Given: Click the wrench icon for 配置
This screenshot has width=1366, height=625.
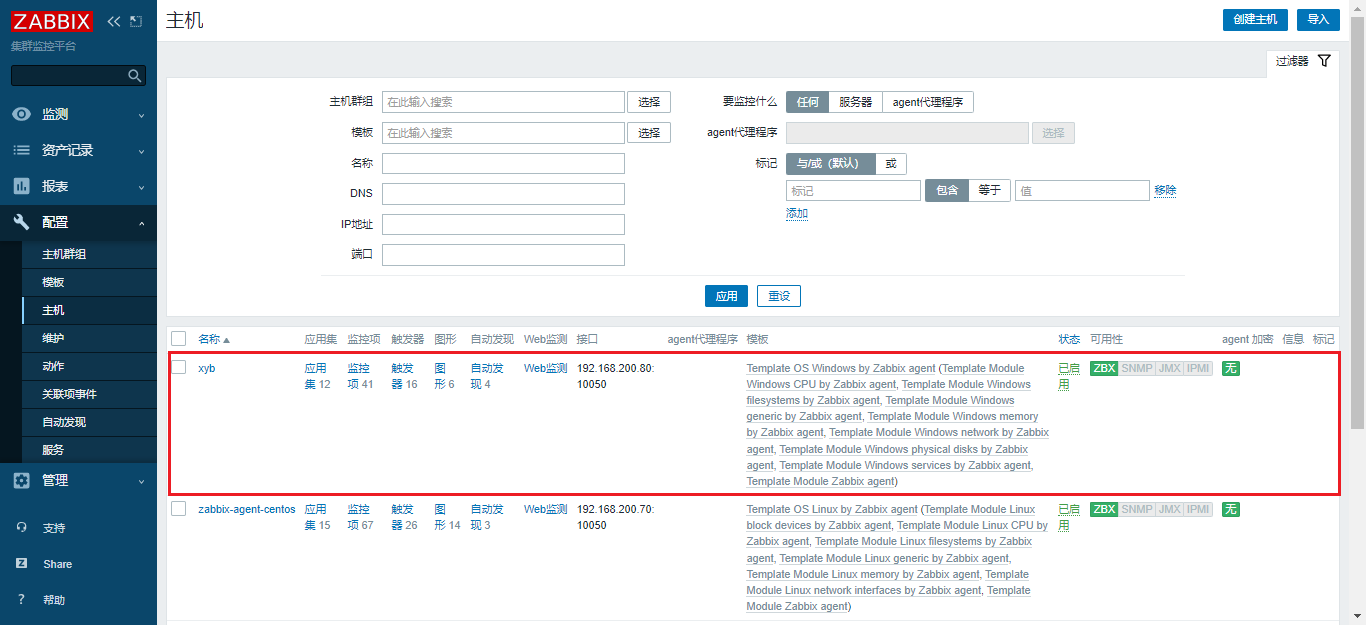Looking at the screenshot, I should click(x=21, y=222).
